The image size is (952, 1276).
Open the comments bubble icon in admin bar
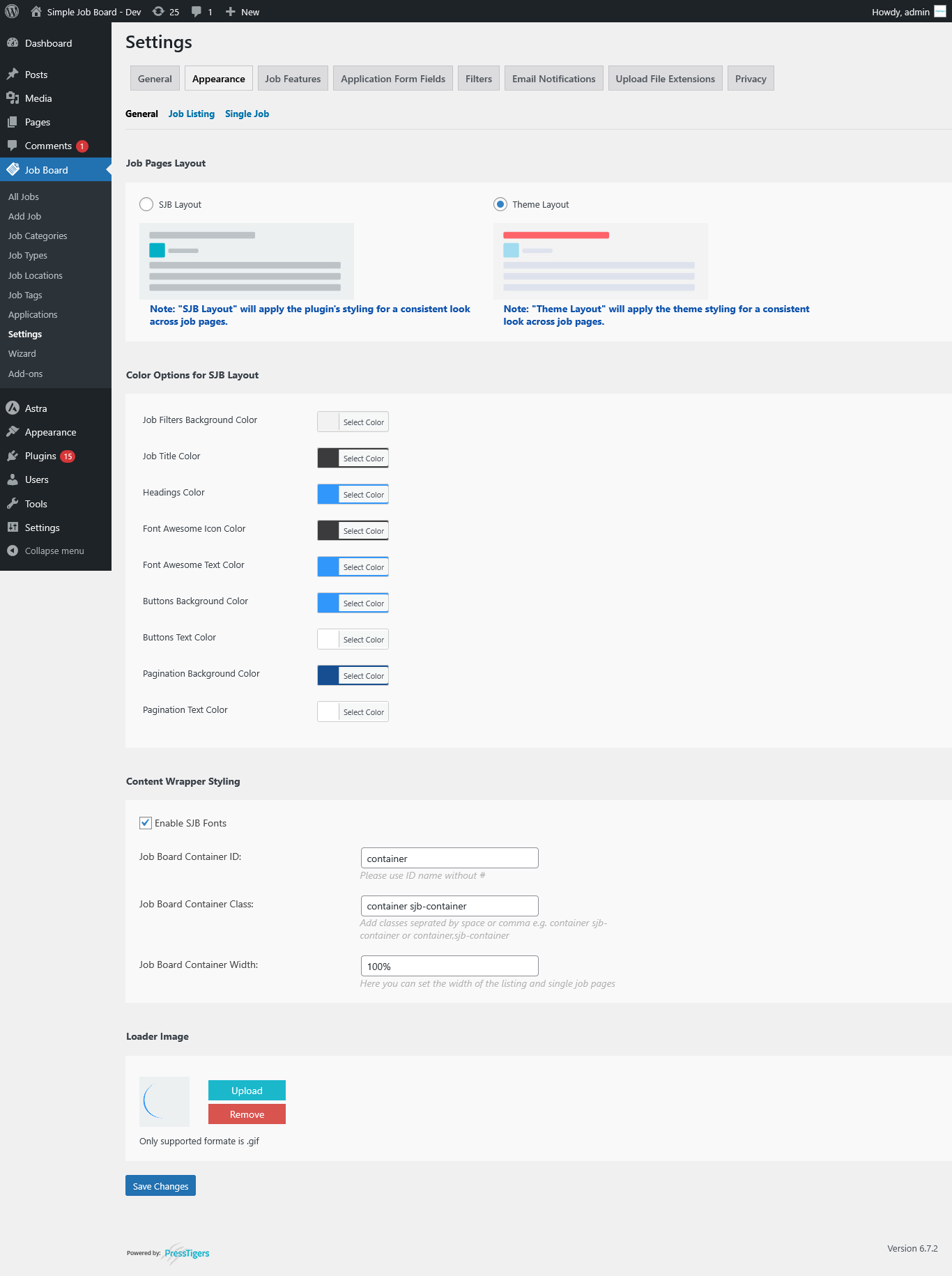[x=197, y=11]
